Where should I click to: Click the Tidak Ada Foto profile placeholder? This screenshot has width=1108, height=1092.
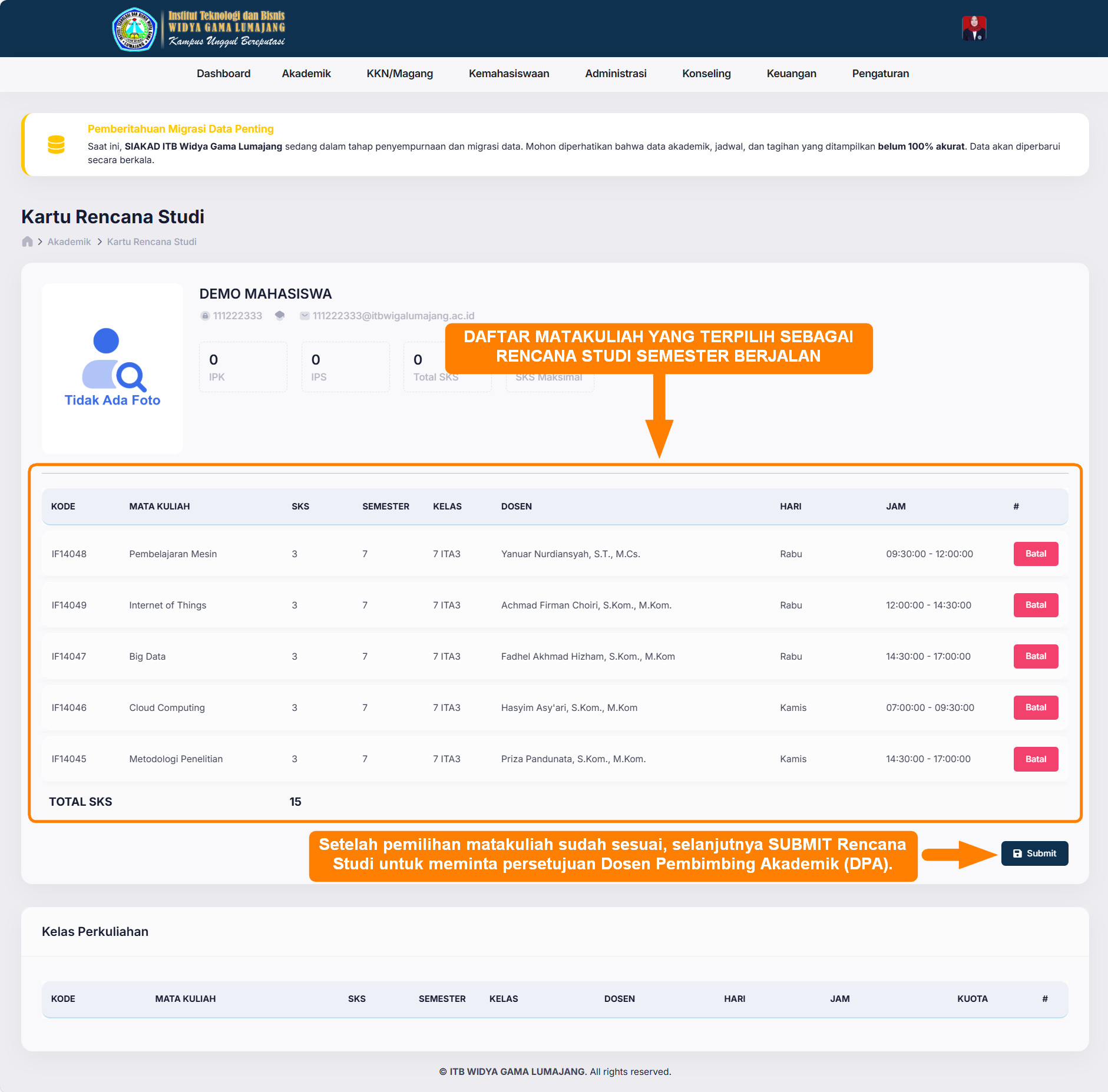pyautogui.click(x=112, y=368)
